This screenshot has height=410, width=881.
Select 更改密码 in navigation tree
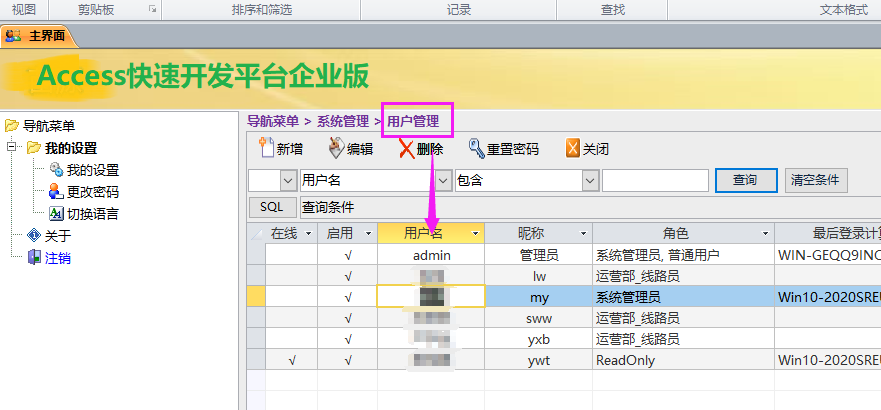pos(93,192)
